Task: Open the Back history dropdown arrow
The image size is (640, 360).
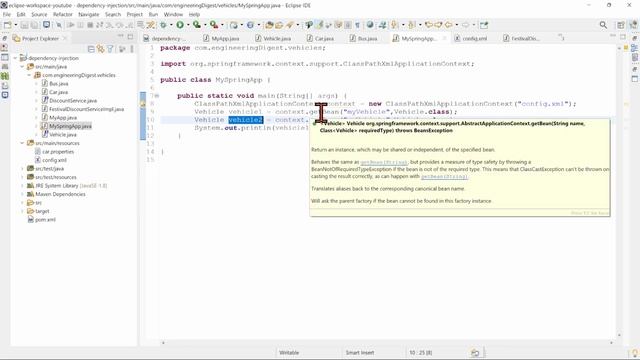Action: 457,25
